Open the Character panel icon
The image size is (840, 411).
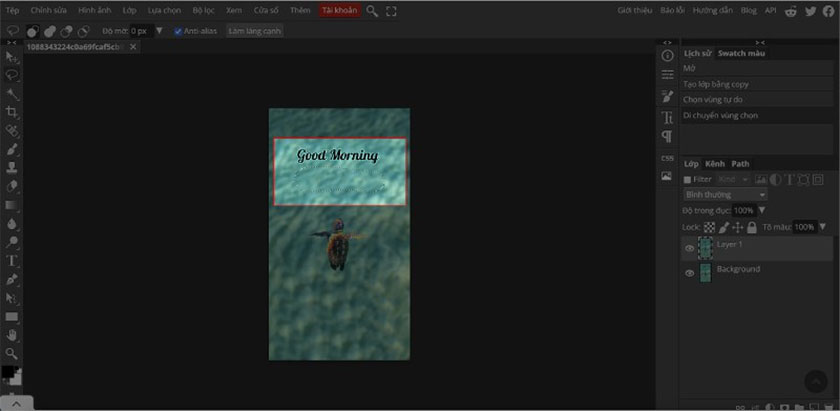(x=667, y=117)
